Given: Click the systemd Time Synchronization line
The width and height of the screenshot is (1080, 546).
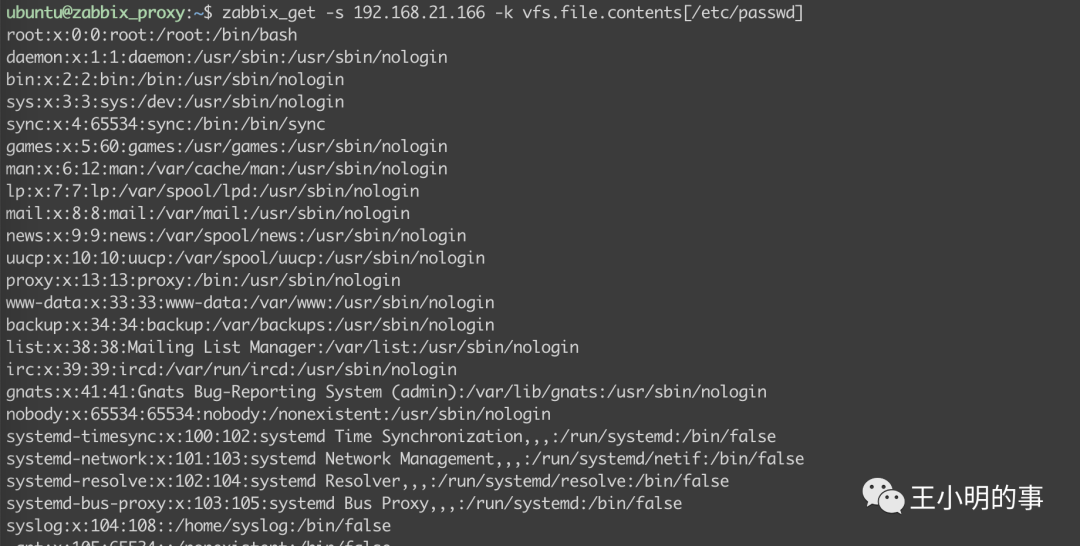Looking at the screenshot, I should tap(391, 437).
